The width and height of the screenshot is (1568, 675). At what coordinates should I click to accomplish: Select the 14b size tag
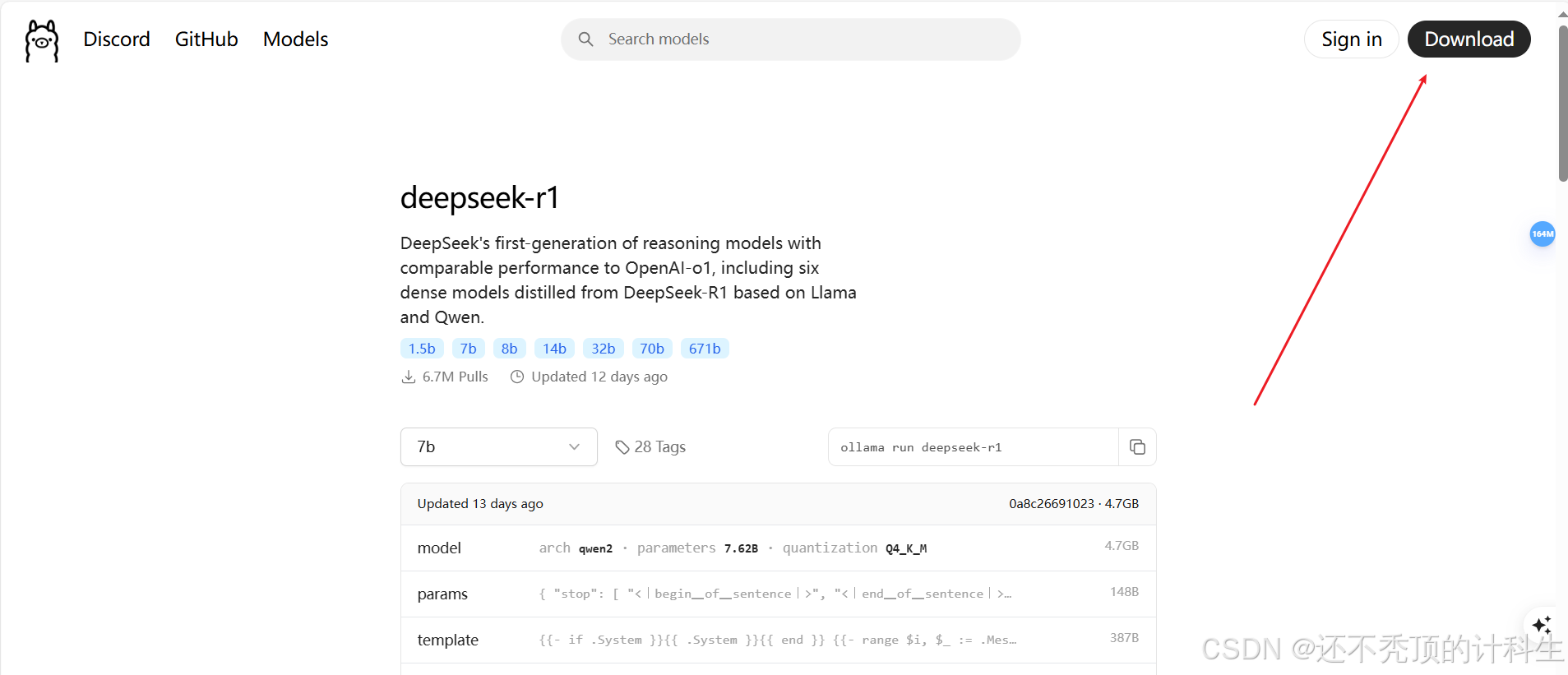554,349
